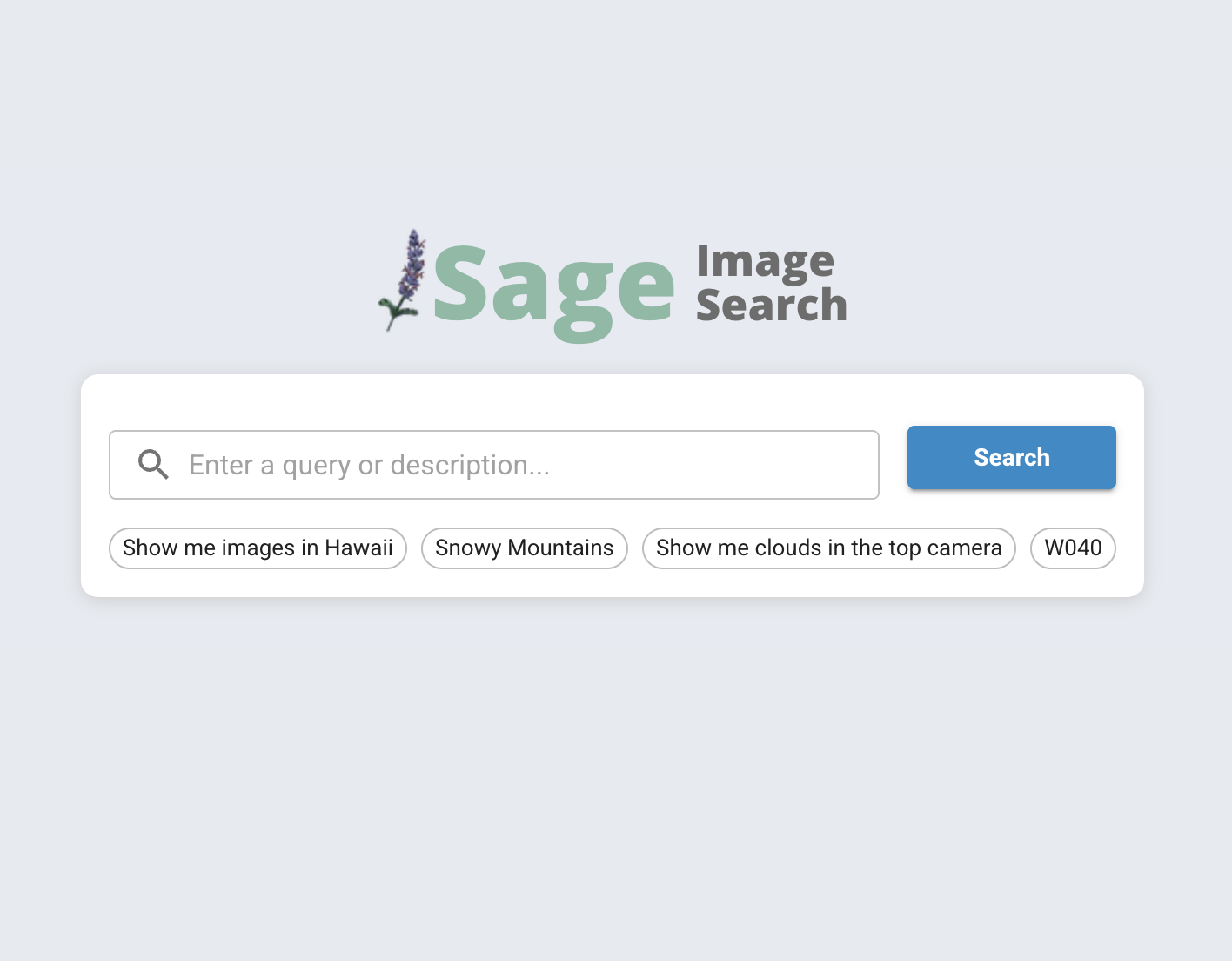Click the 'Image Search' heading text

pos(769,282)
